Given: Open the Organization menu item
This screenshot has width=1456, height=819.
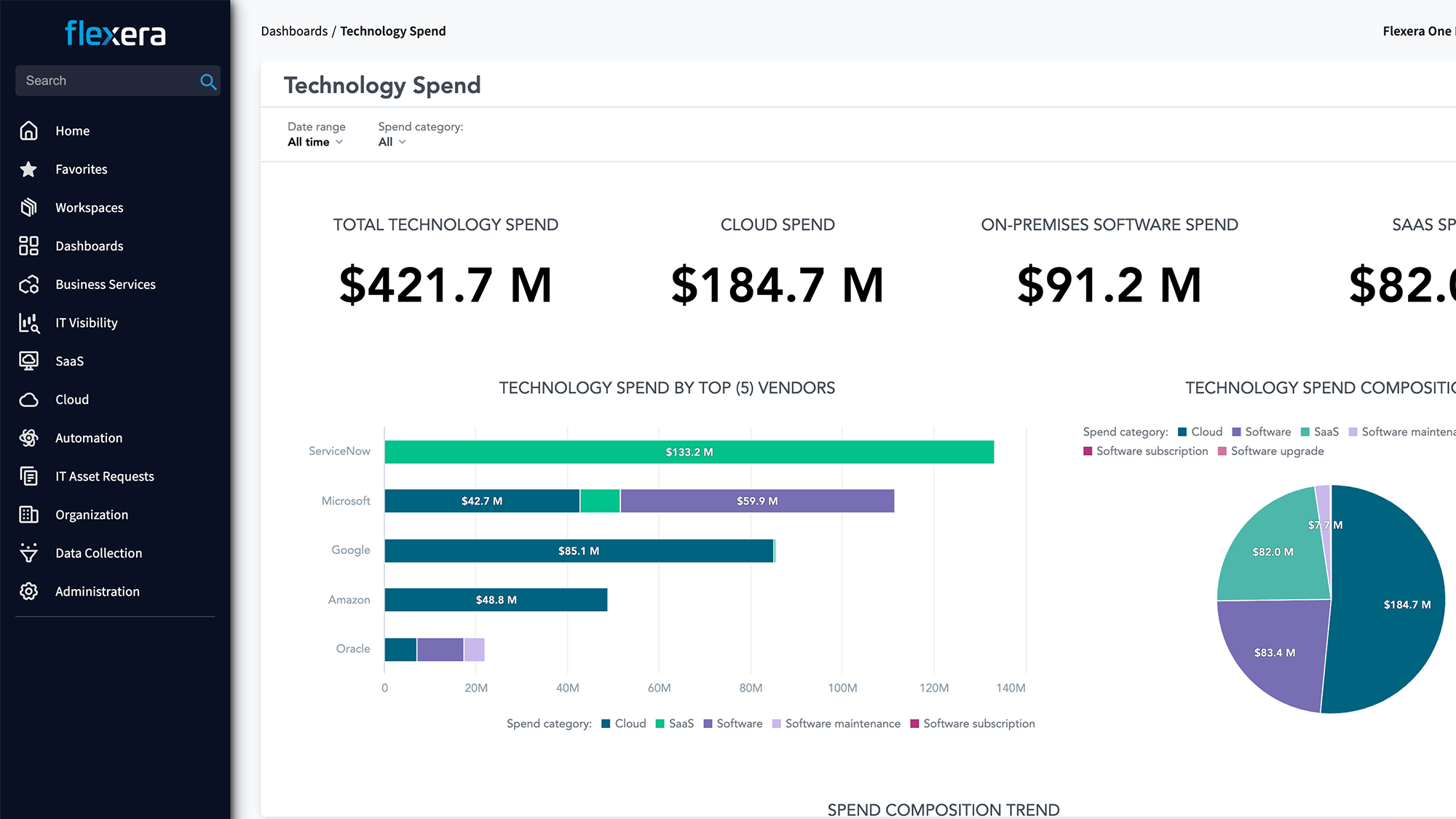Looking at the screenshot, I should tap(92, 515).
